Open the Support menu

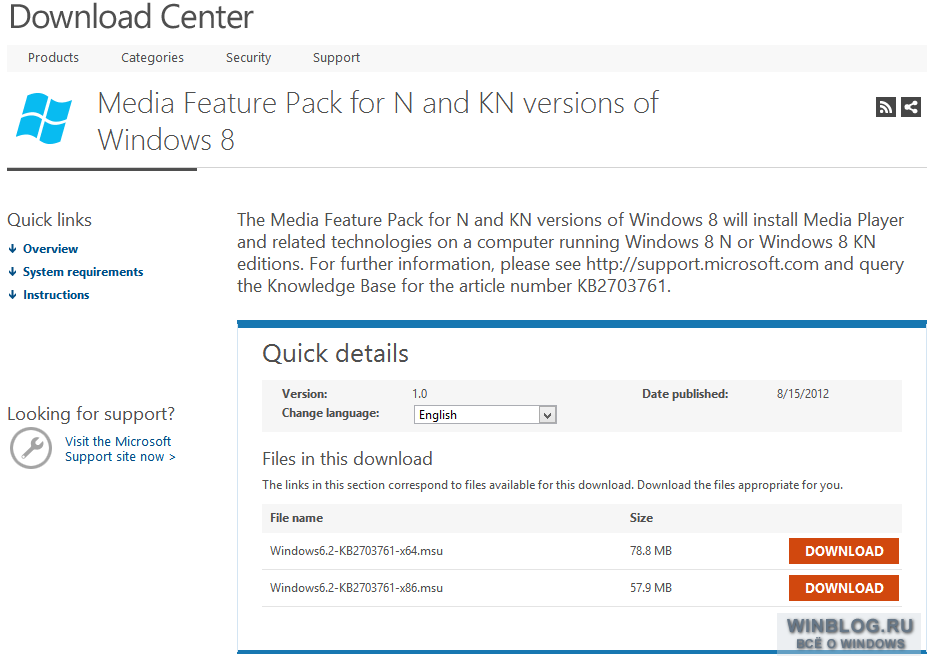click(x=336, y=58)
